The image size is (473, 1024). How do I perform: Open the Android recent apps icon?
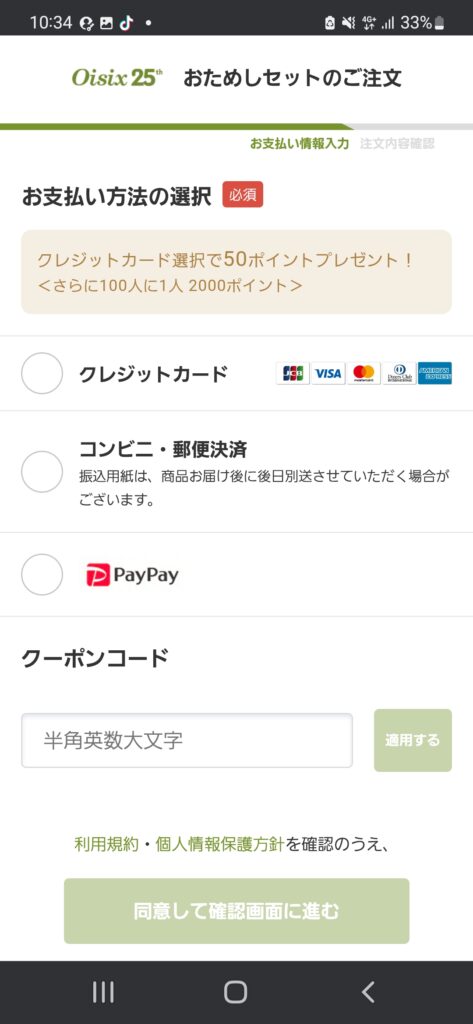tap(103, 992)
